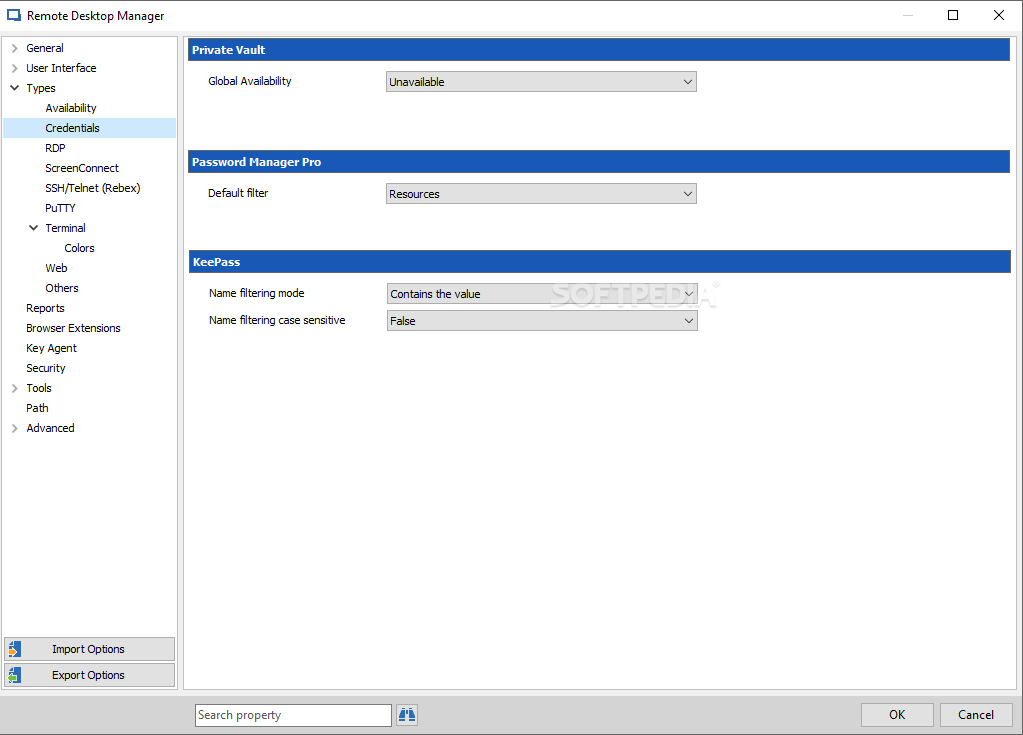Viewport: 1023px width, 735px height.
Task: Select Browser Extensions in tree
Action: (73, 328)
